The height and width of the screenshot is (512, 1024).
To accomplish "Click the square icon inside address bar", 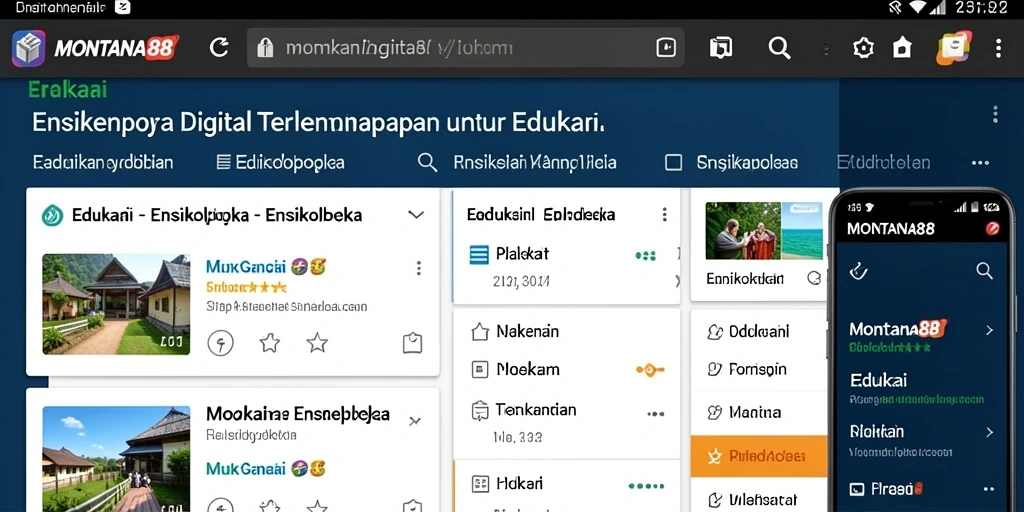I will 665,48.
